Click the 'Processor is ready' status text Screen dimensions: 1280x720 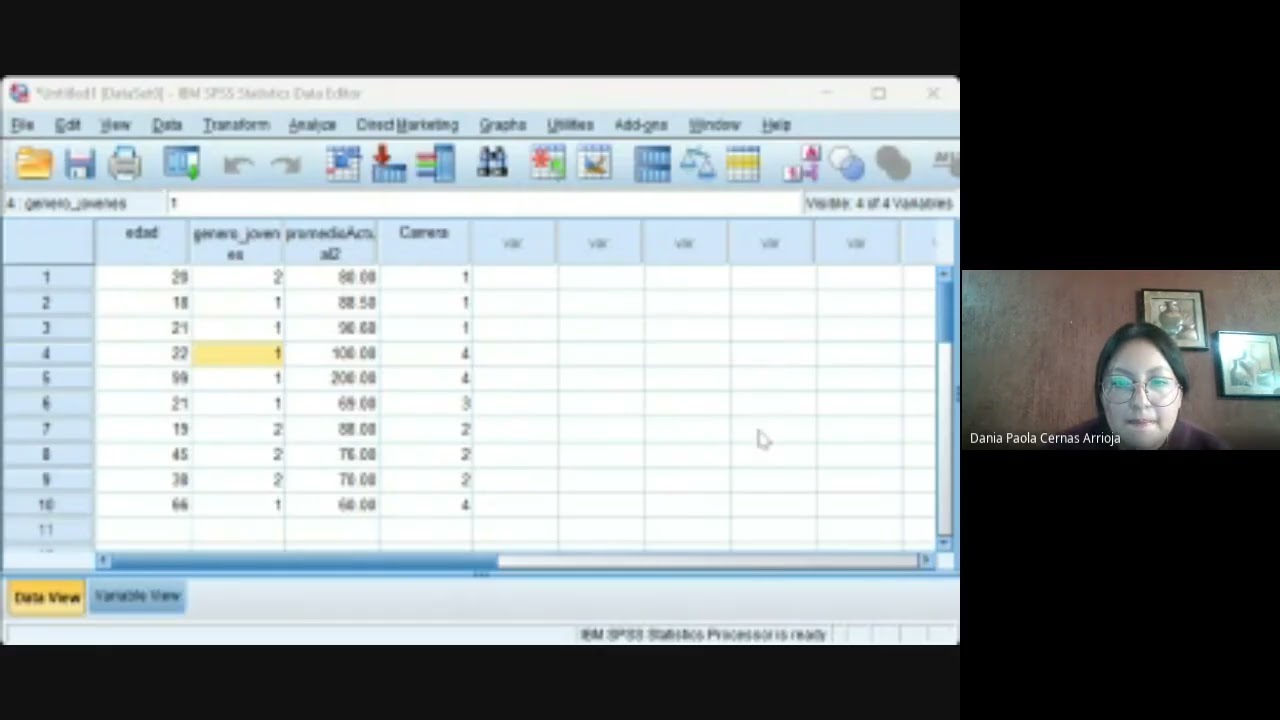(703, 634)
